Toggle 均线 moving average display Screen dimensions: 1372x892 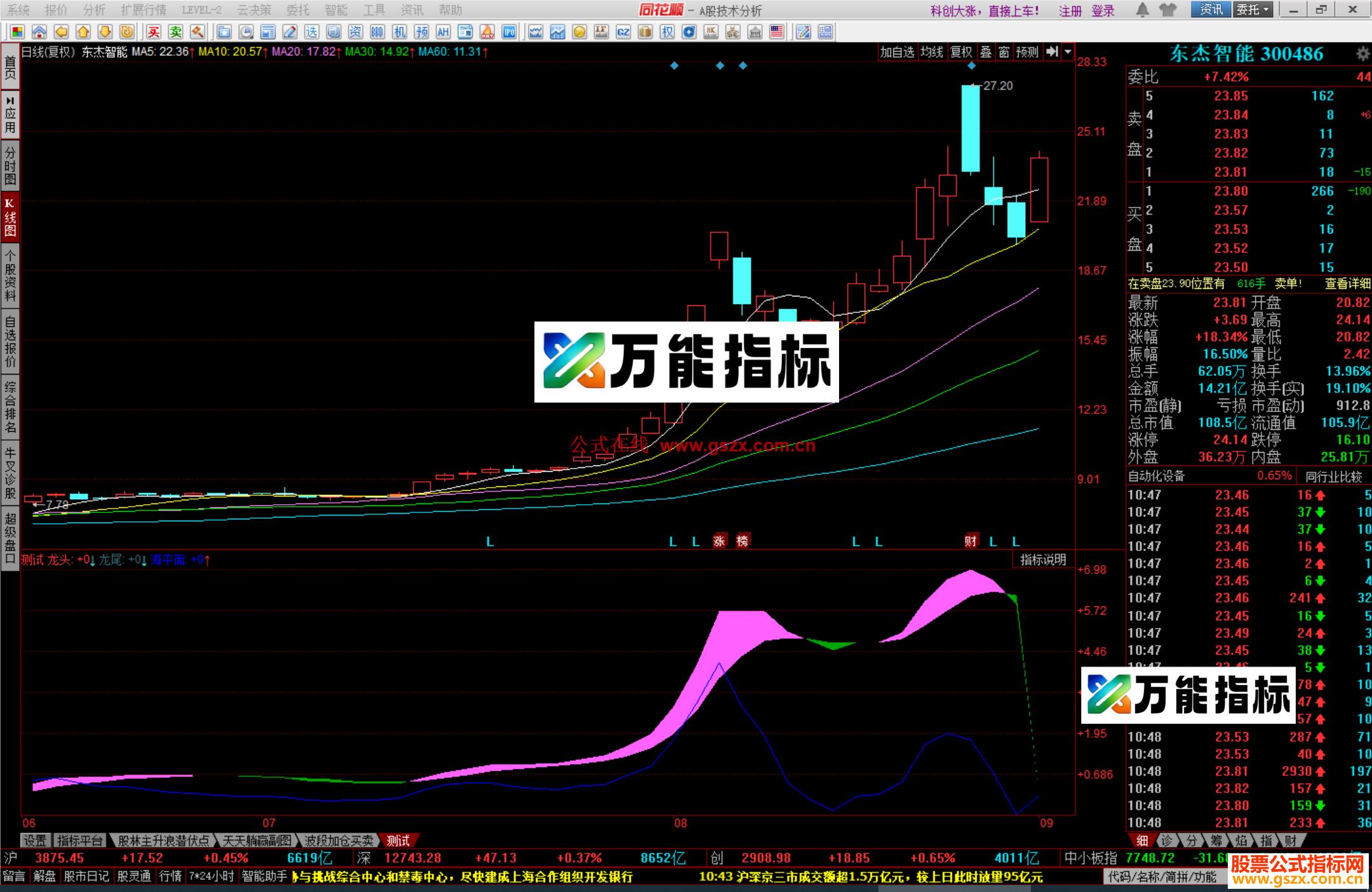[x=931, y=53]
